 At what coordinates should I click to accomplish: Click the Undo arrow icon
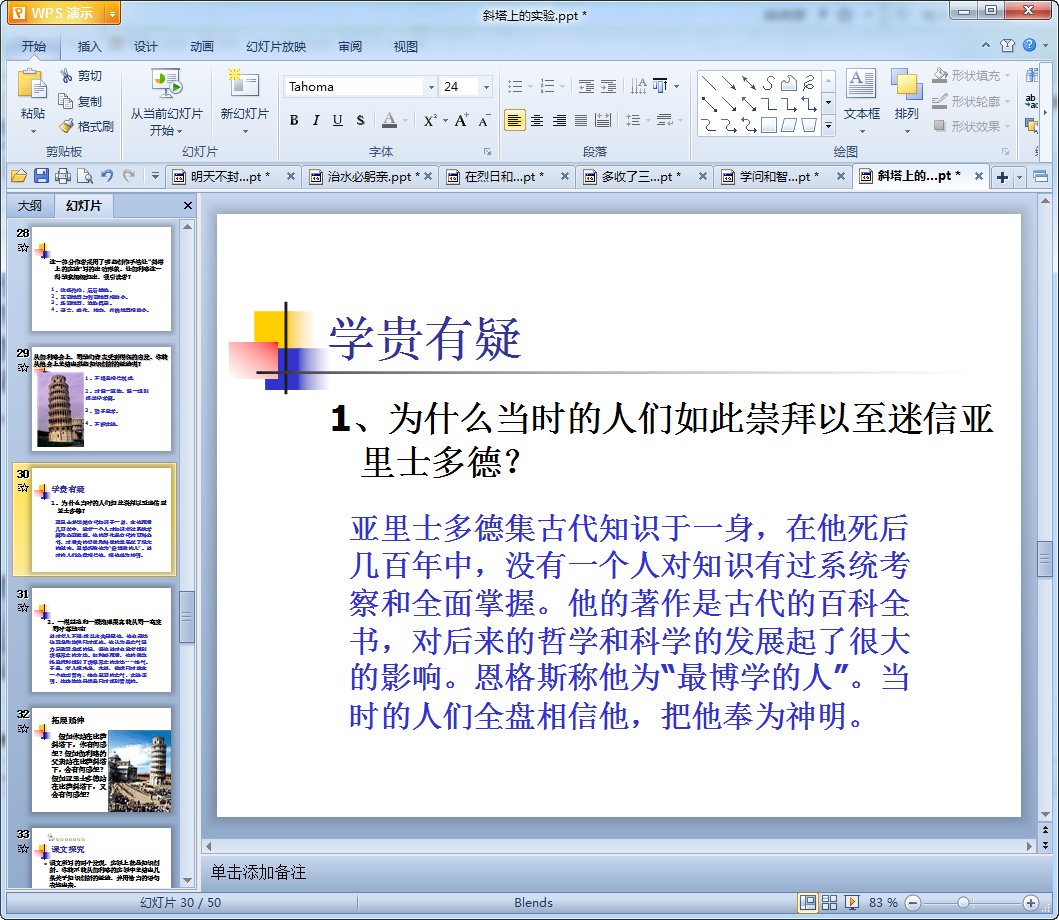pyautogui.click(x=107, y=176)
